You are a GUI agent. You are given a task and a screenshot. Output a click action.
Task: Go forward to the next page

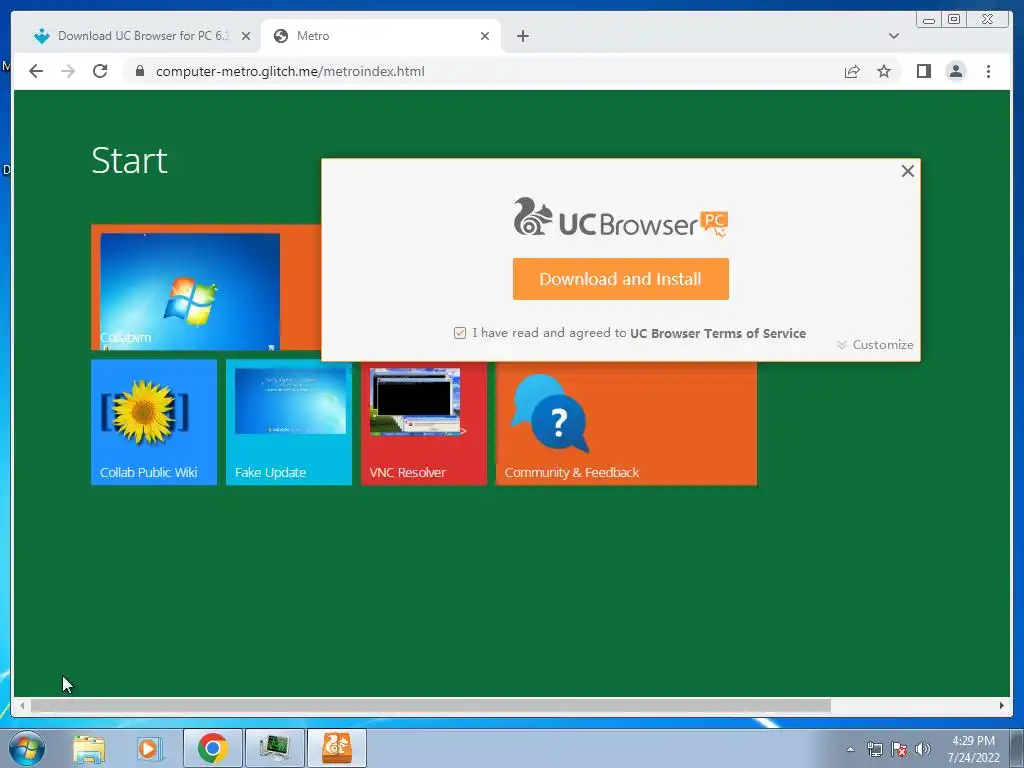68,71
